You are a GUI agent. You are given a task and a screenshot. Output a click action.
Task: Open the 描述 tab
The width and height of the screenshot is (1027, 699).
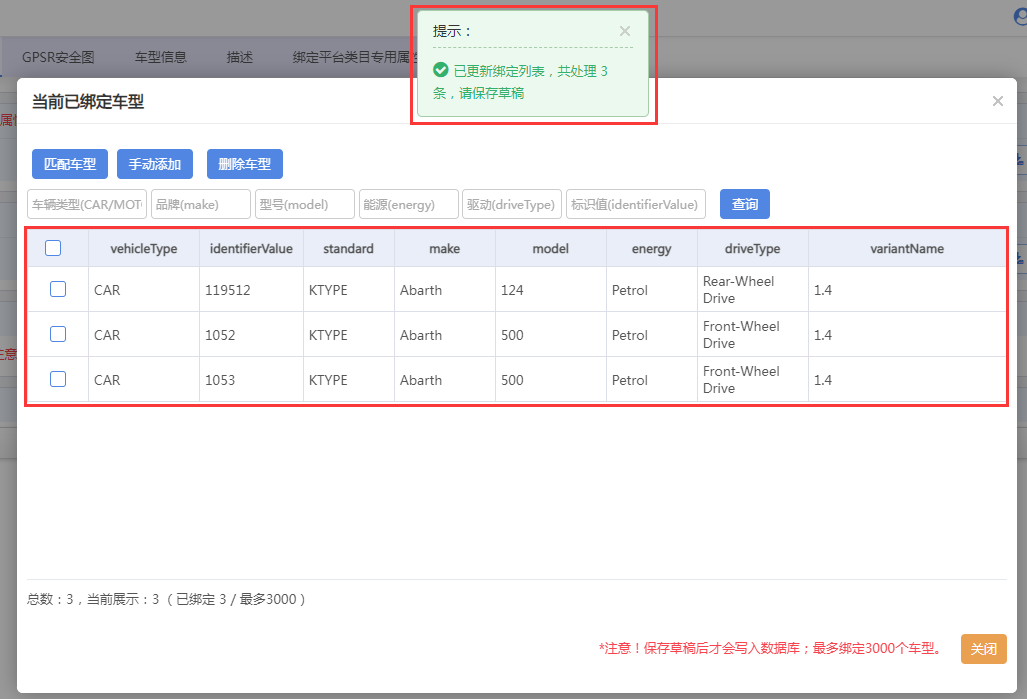(240, 58)
